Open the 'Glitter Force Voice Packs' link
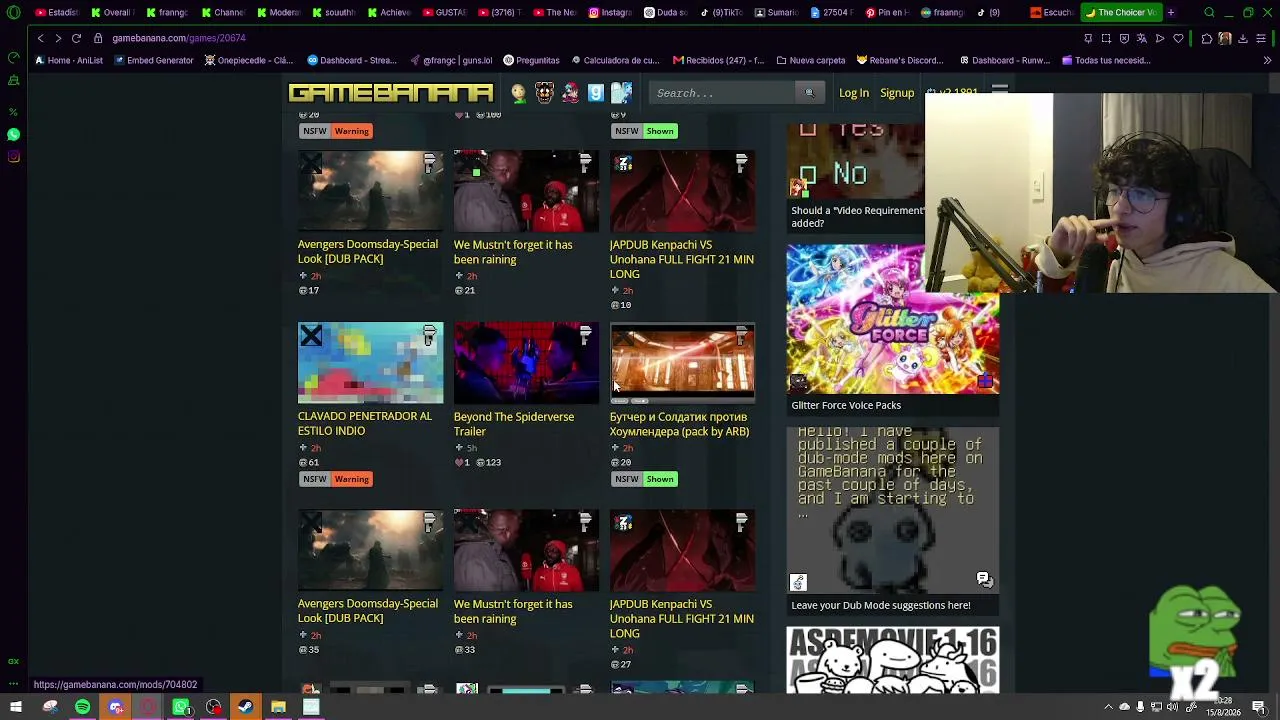This screenshot has width=1280, height=720. click(x=846, y=405)
